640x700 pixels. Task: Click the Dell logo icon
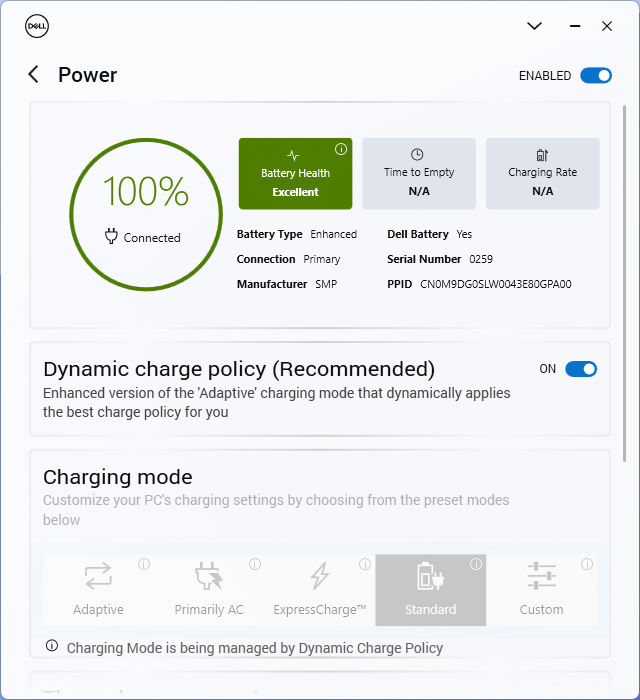click(x=37, y=26)
